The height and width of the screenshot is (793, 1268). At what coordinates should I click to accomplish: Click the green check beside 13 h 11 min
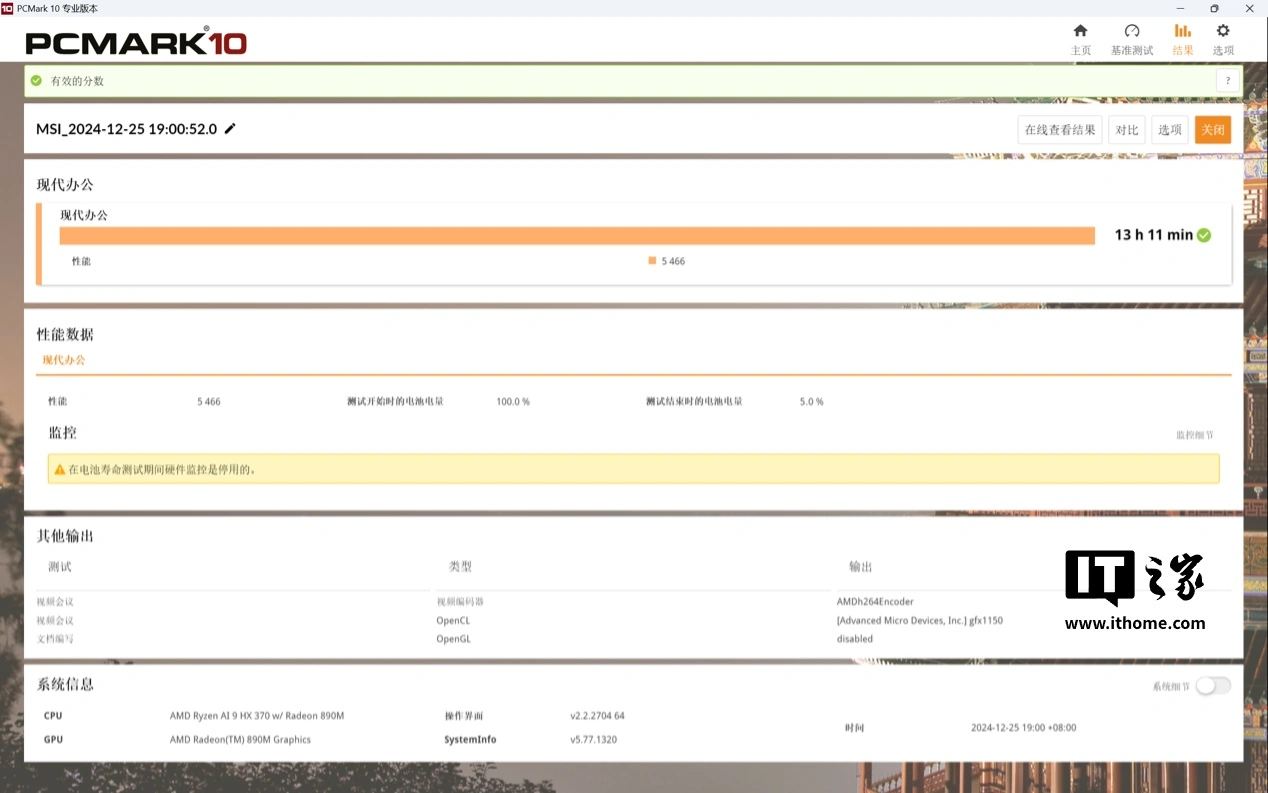[1204, 235]
